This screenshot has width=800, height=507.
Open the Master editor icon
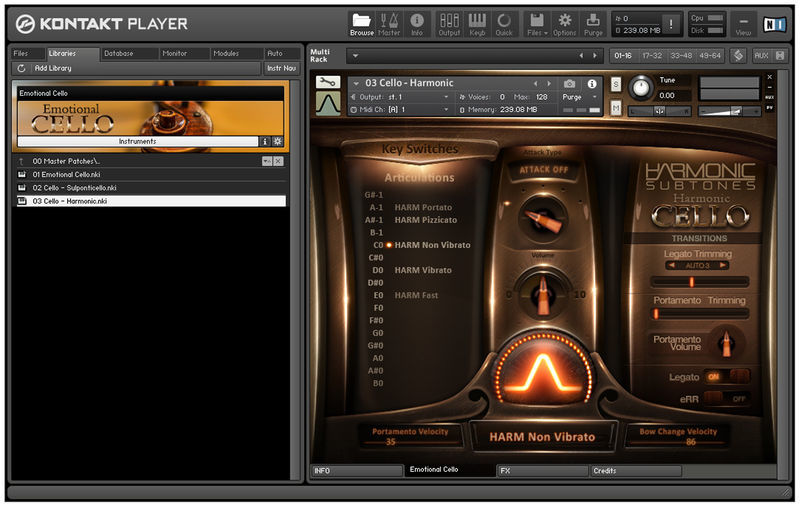point(389,24)
